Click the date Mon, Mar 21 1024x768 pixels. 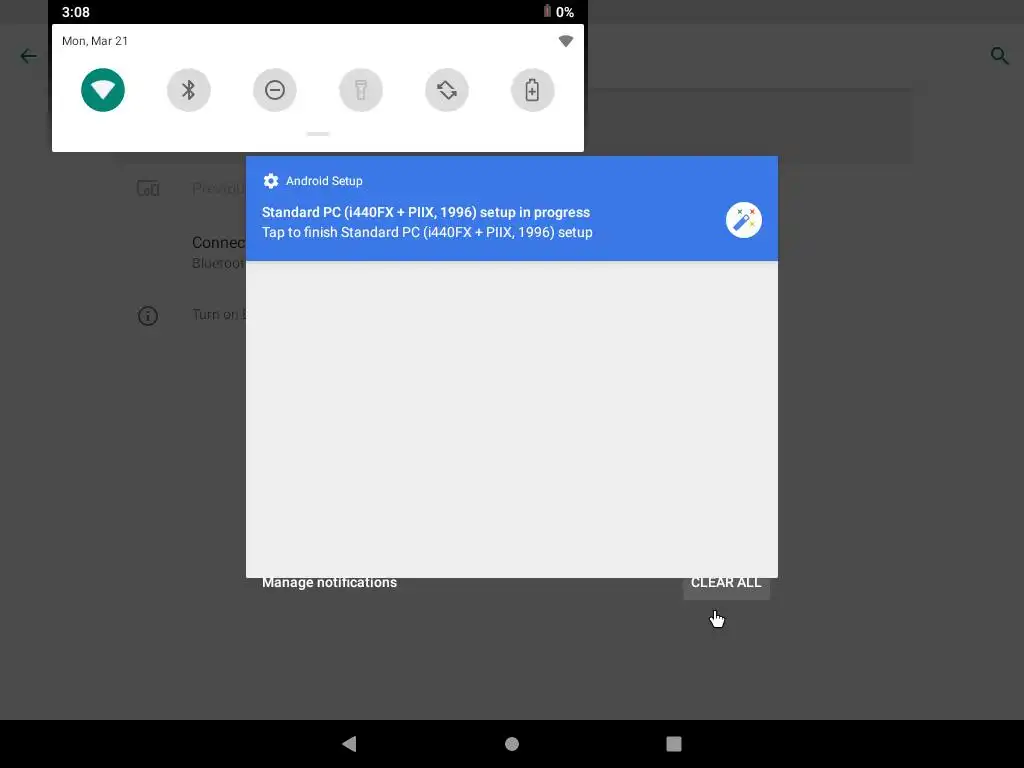pyautogui.click(x=95, y=41)
